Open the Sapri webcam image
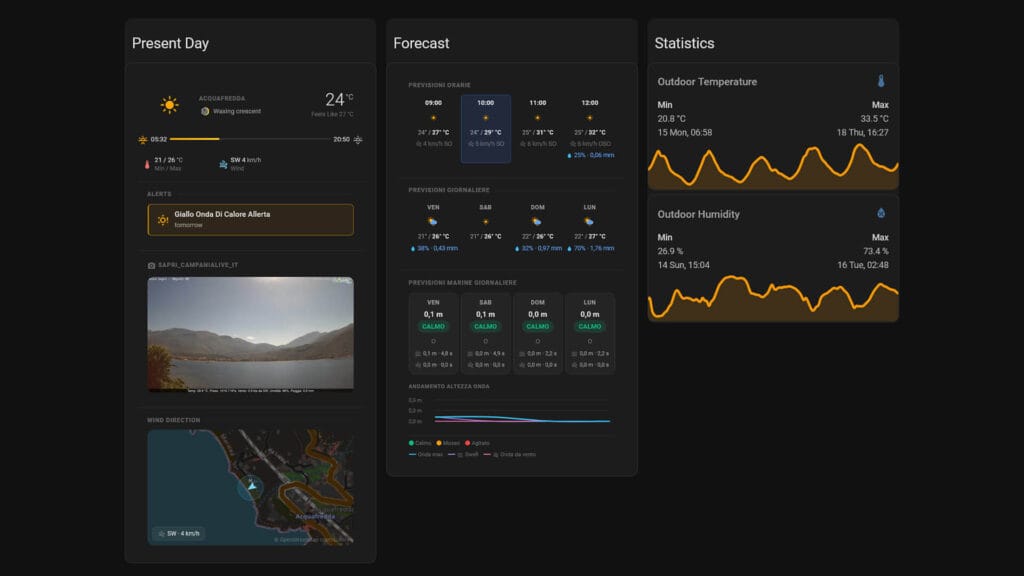This screenshot has width=1024, height=576. [251, 334]
